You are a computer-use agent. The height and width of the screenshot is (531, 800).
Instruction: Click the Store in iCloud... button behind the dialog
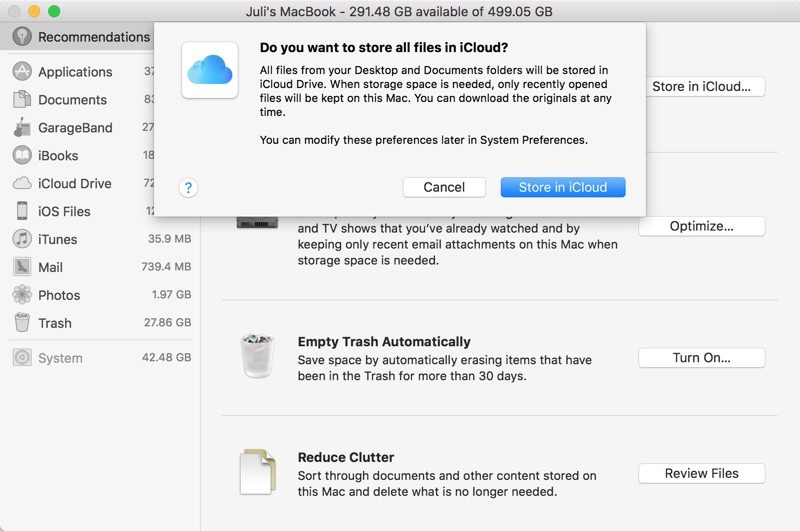tap(706, 87)
